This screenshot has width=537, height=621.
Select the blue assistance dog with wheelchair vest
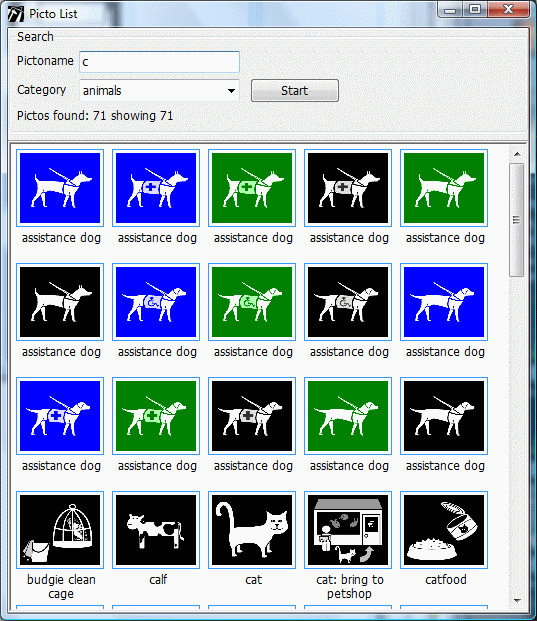point(156,302)
